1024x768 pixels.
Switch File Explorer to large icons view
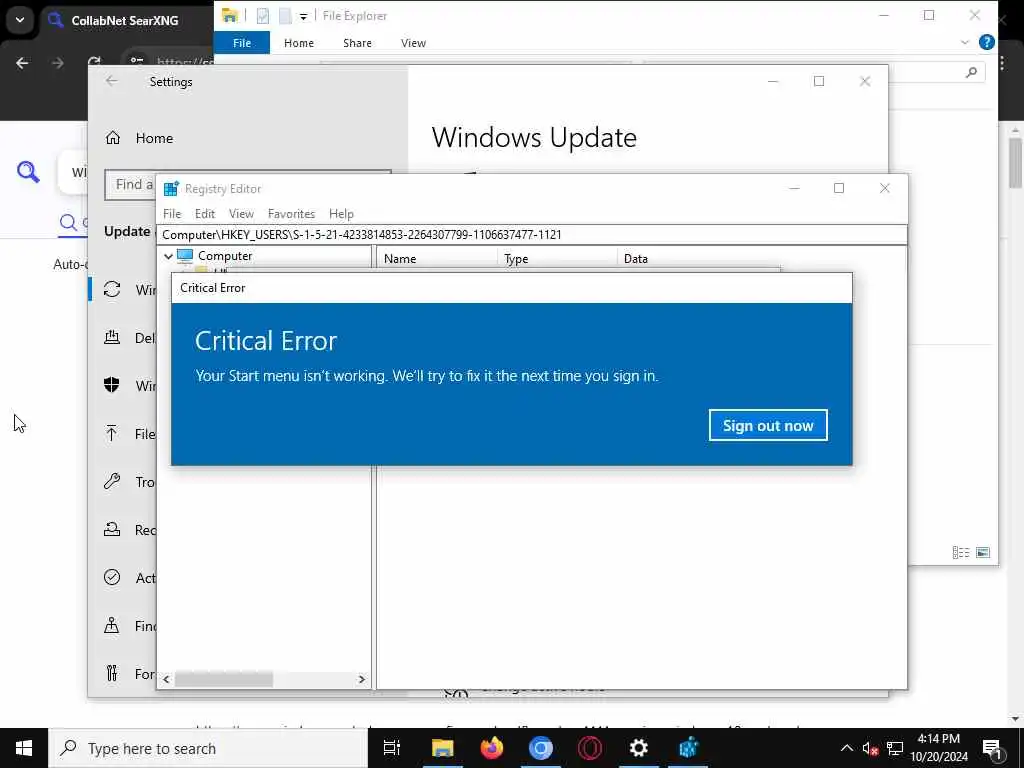[983, 552]
